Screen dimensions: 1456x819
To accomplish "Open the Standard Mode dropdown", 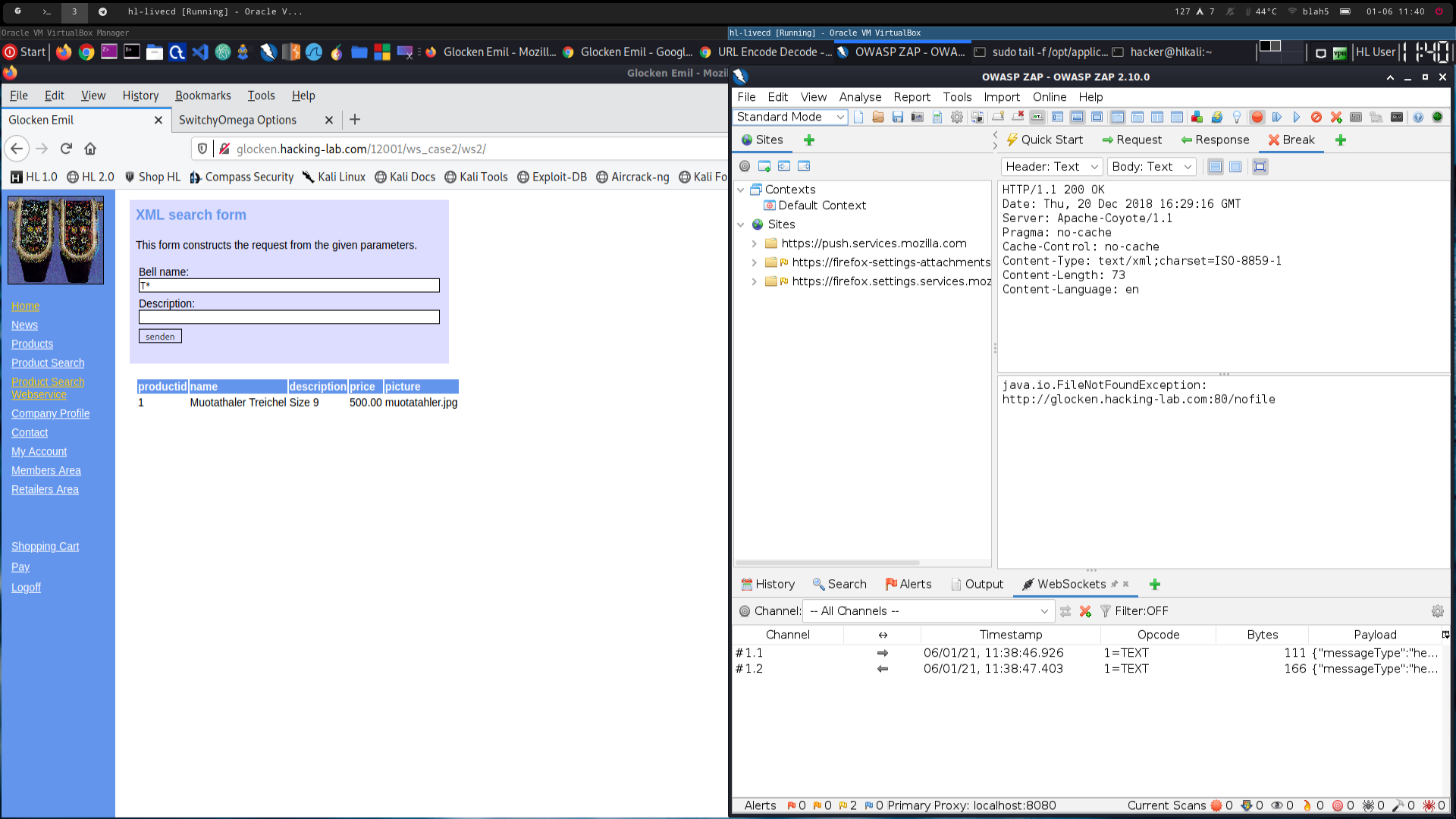I will tap(791, 117).
